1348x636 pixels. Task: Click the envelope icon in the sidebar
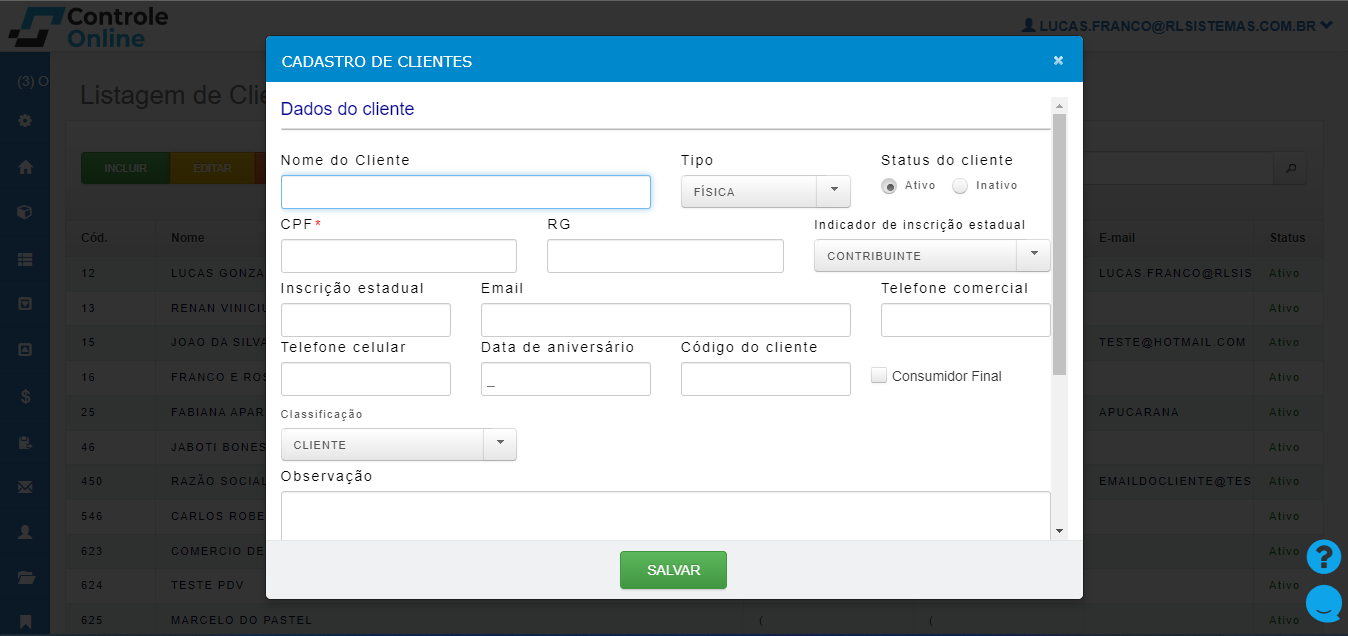point(26,487)
